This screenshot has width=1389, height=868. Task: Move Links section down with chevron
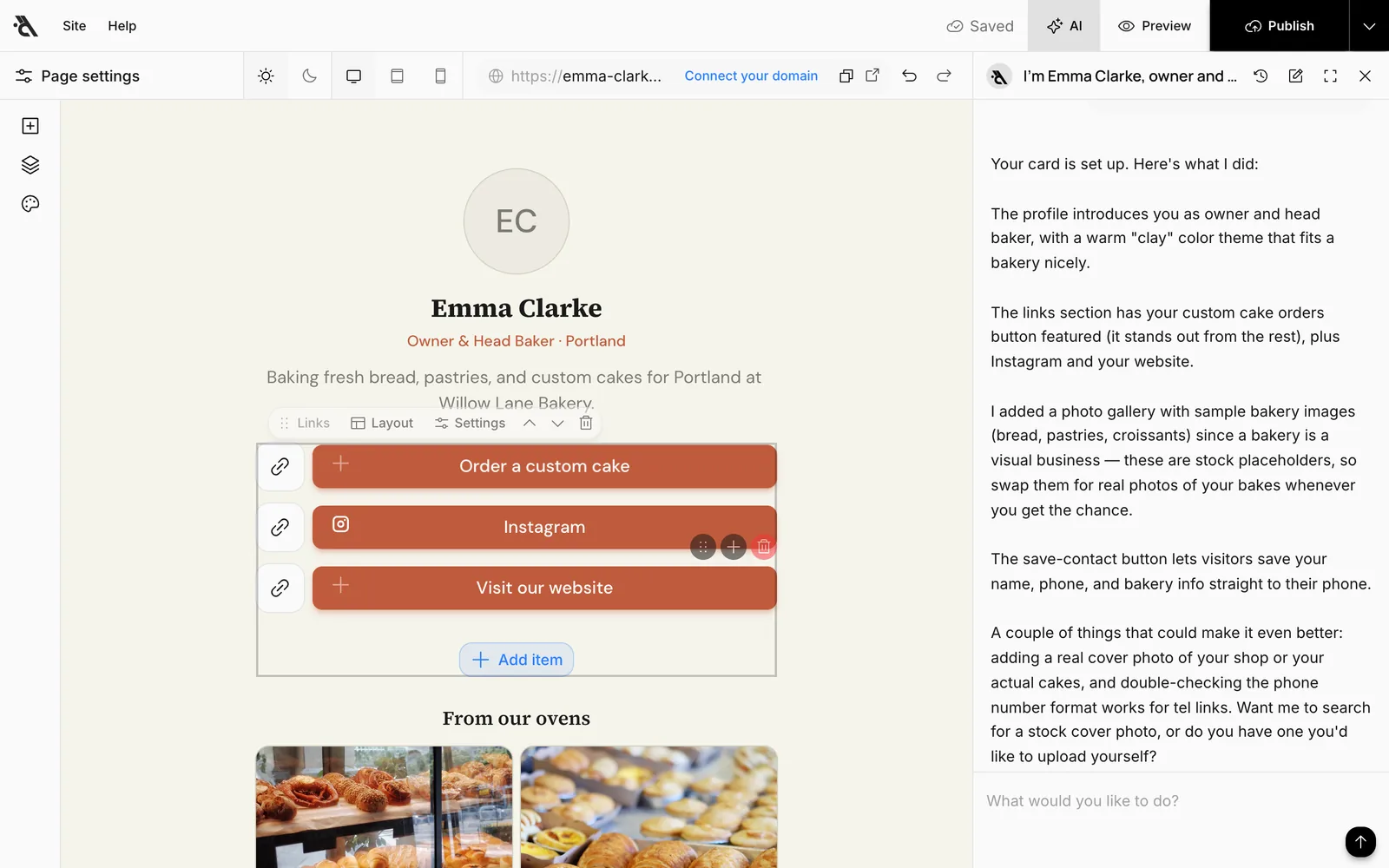coord(557,423)
